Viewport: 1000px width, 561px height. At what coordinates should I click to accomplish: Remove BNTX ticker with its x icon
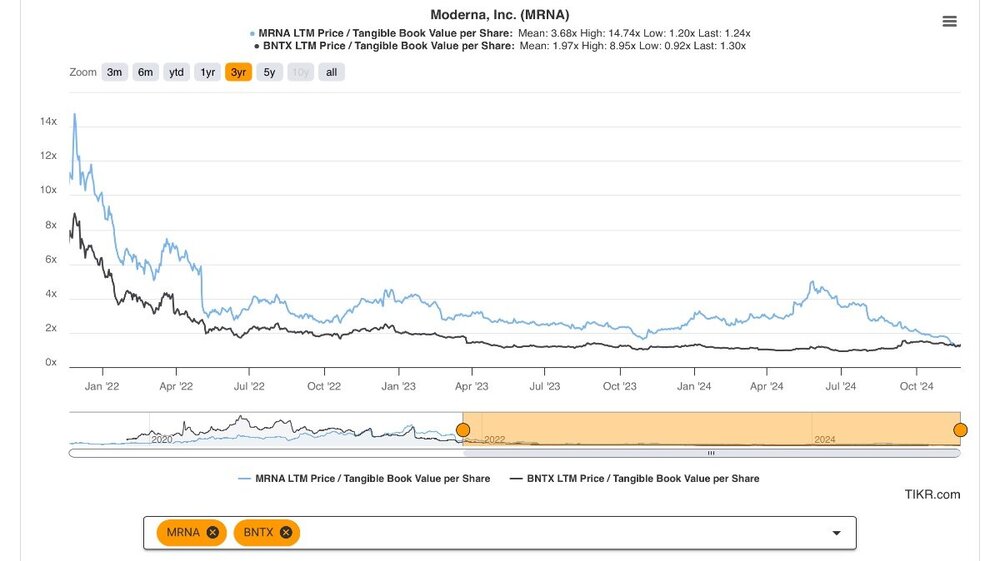pyautogui.click(x=286, y=532)
